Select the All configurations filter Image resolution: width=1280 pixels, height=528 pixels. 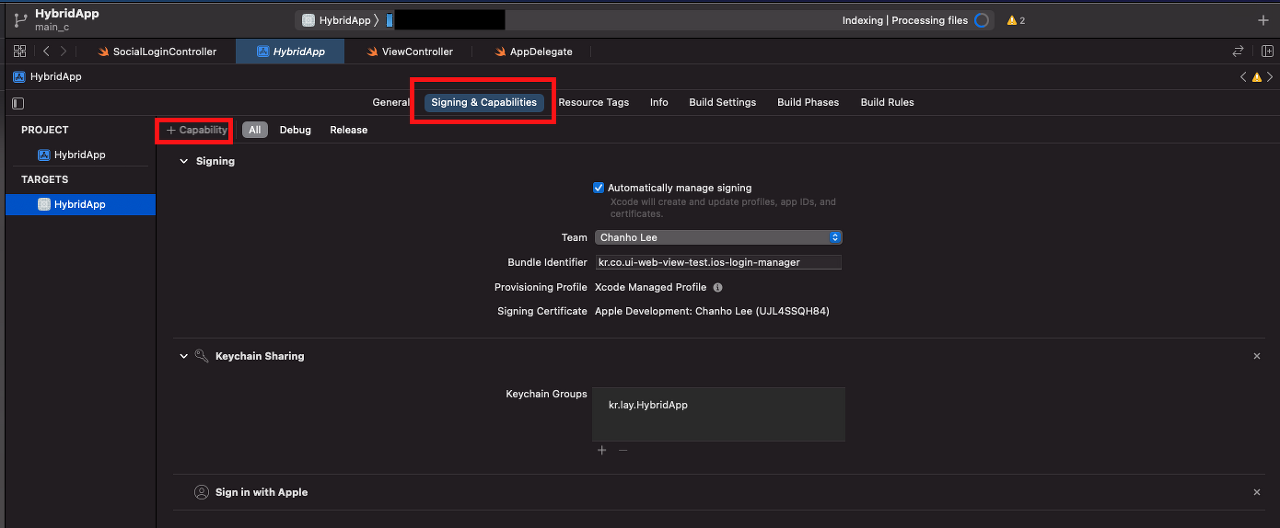255,130
